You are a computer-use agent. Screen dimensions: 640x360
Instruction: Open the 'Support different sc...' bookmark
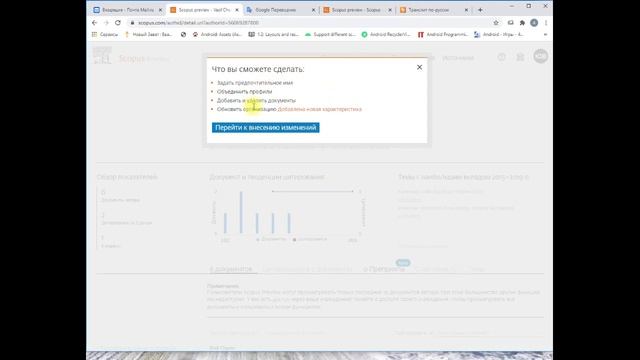[x=330, y=35]
